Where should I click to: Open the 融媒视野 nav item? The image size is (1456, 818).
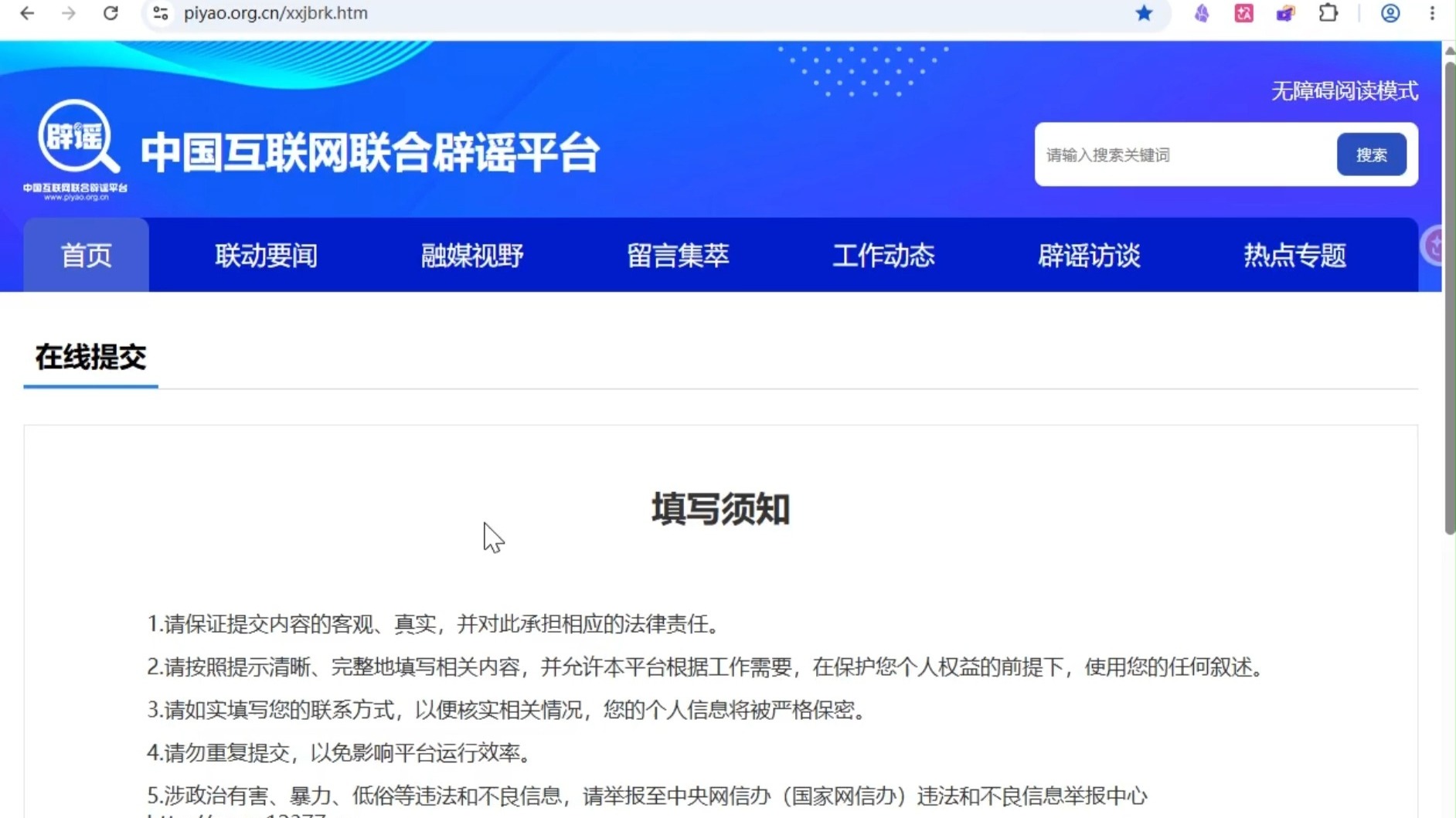[472, 255]
